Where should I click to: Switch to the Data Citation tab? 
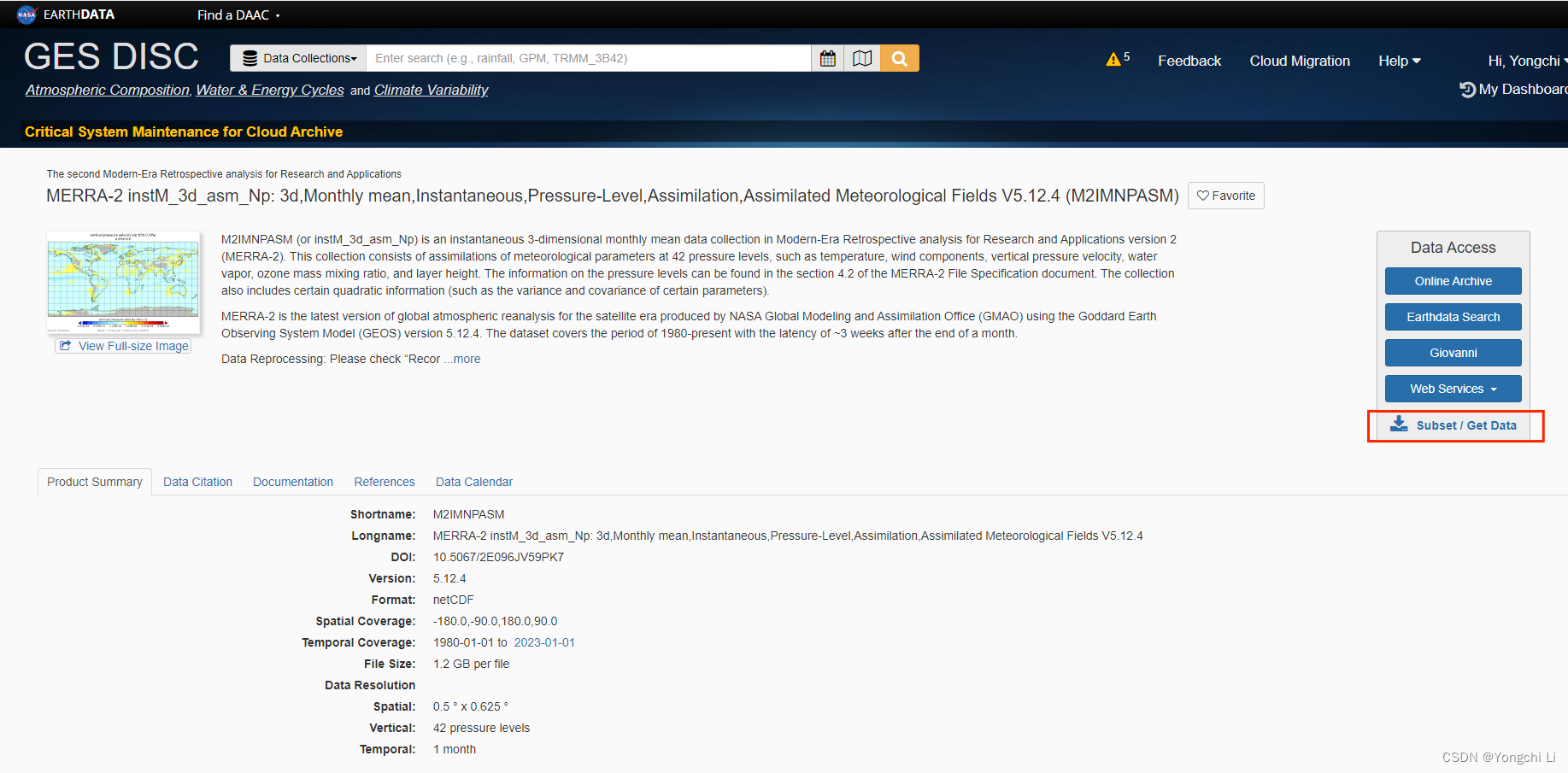click(197, 482)
